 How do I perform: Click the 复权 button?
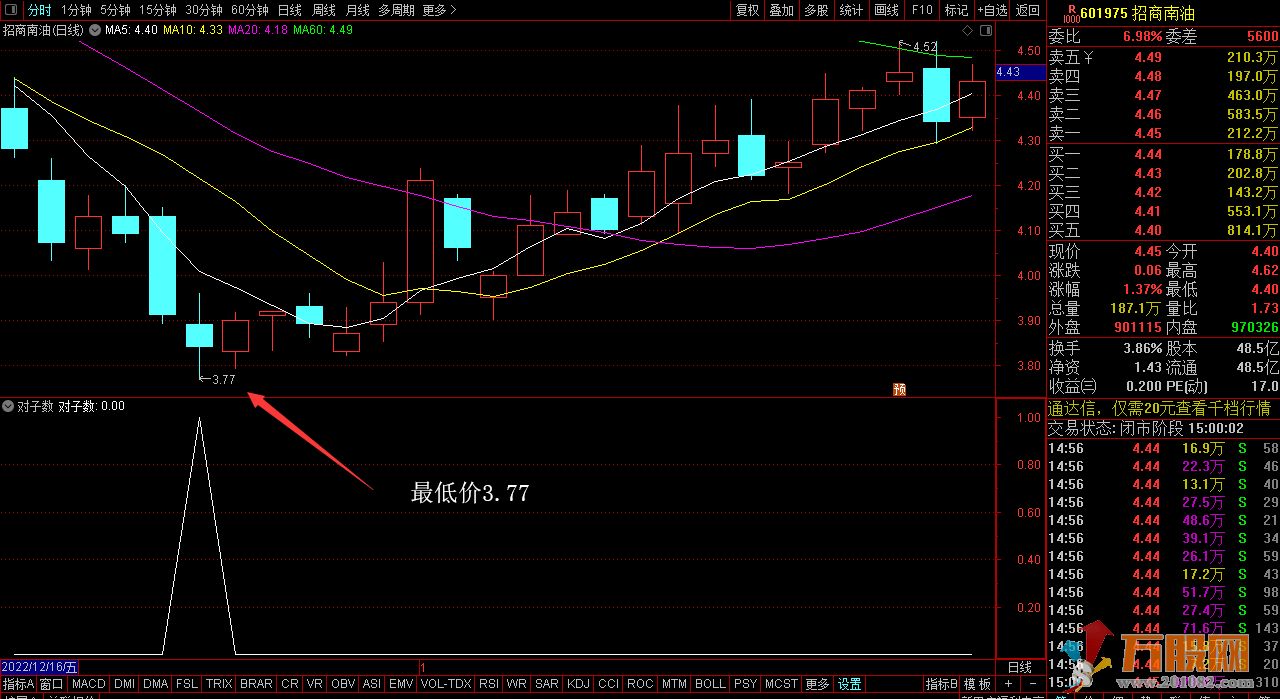[x=747, y=10]
